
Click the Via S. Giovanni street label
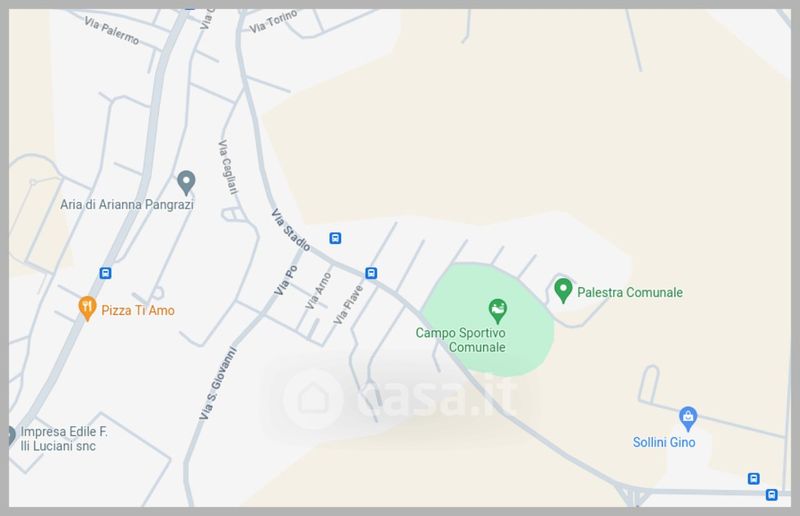click(x=218, y=383)
